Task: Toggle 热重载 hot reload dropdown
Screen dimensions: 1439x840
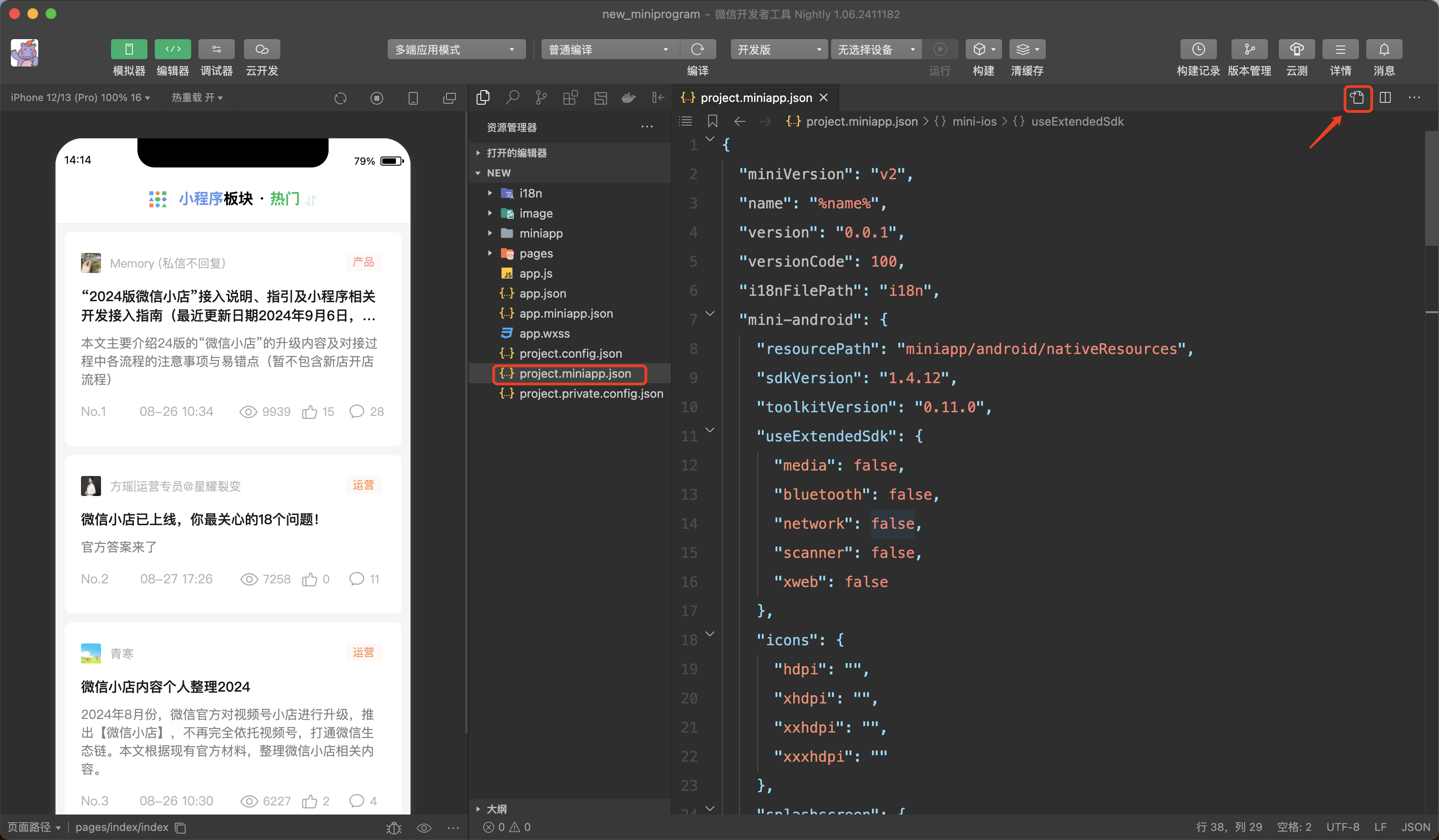Action: (197, 98)
